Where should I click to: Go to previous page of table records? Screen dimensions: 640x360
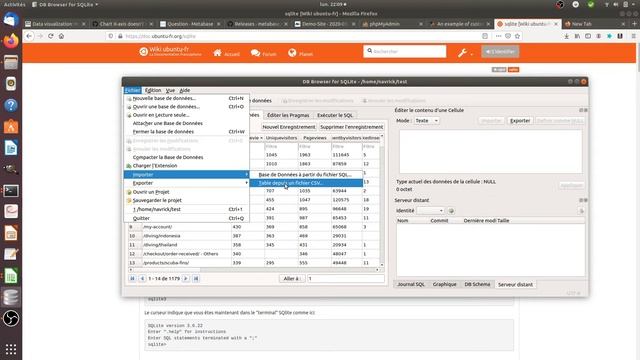click(x=142, y=278)
